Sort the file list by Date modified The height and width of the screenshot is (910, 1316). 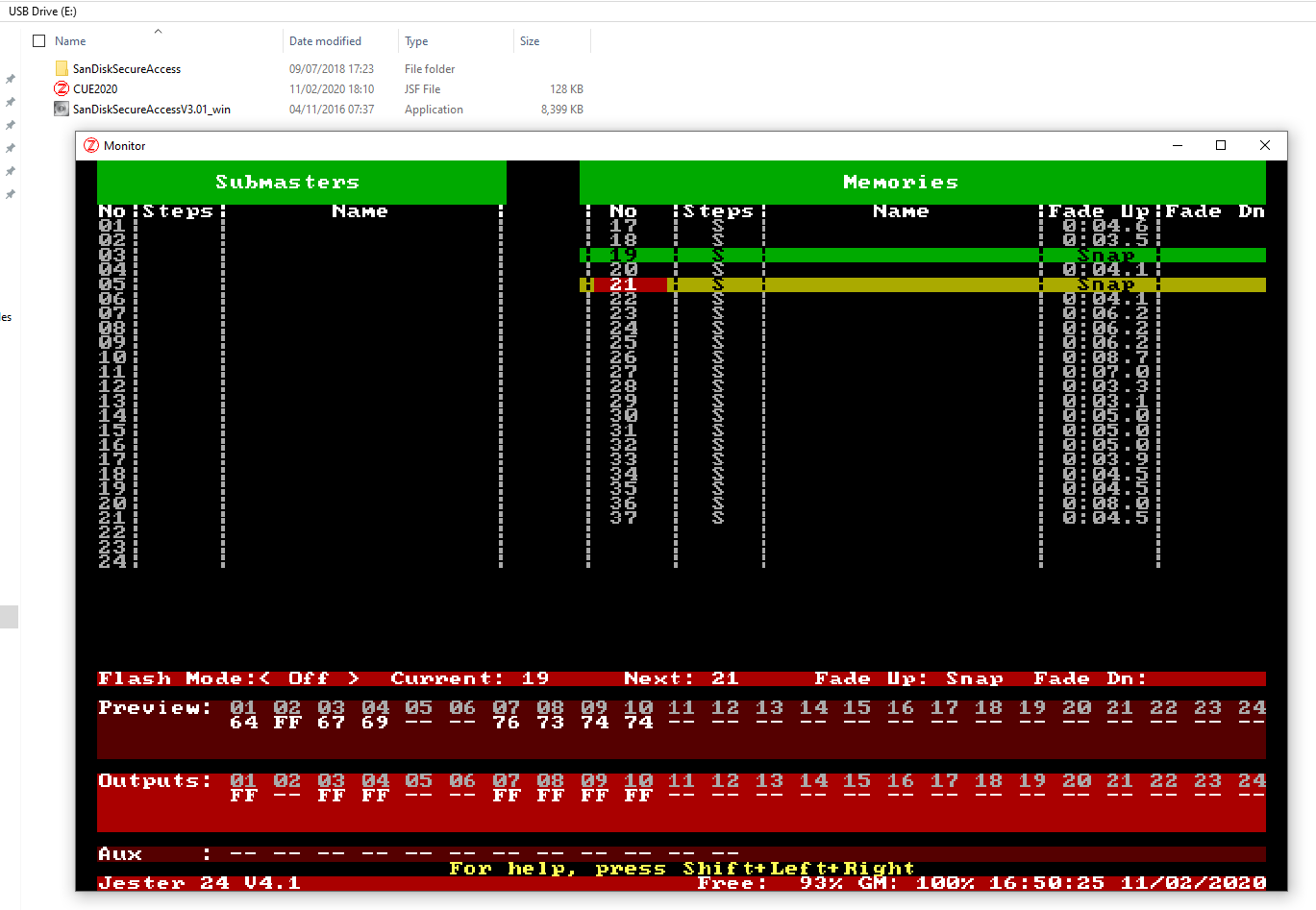tap(325, 41)
